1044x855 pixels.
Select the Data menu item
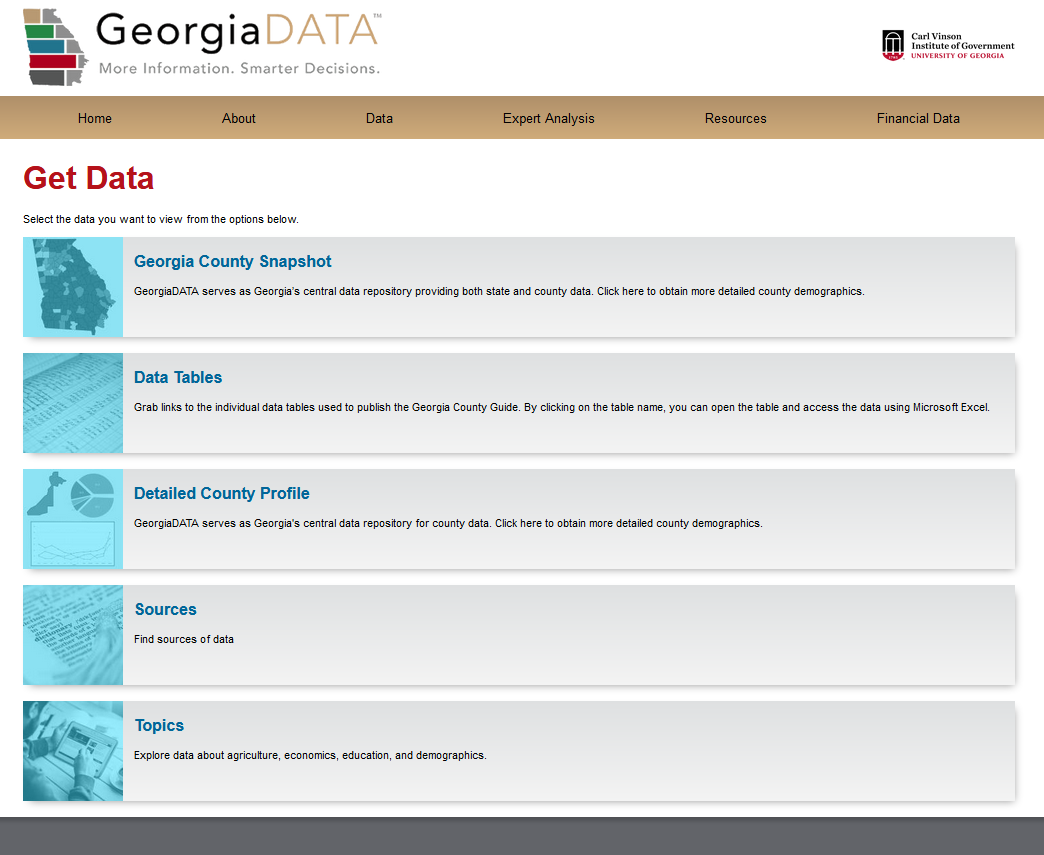(379, 119)
